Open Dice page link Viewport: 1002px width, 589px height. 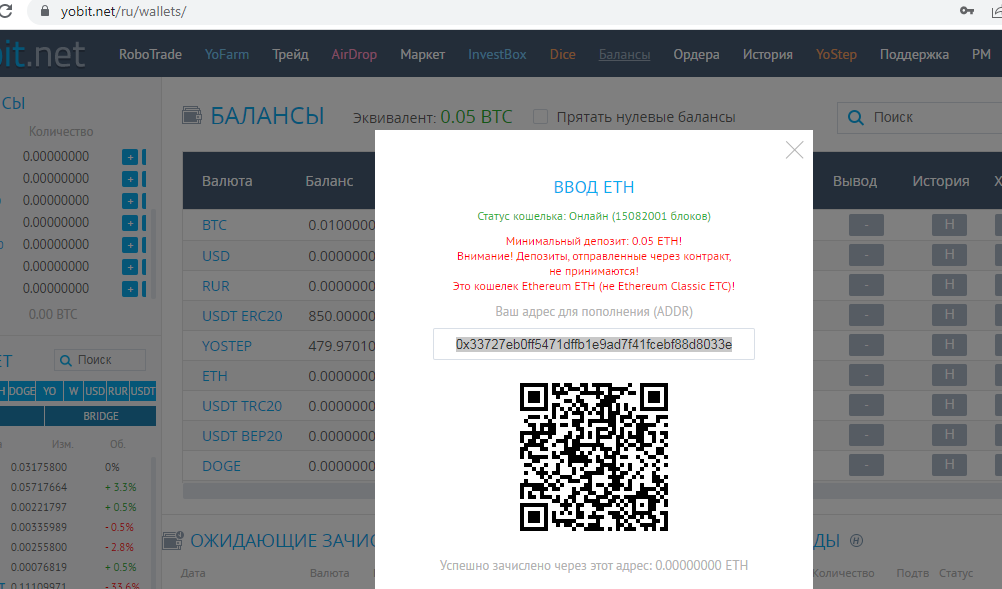(562, 54)
